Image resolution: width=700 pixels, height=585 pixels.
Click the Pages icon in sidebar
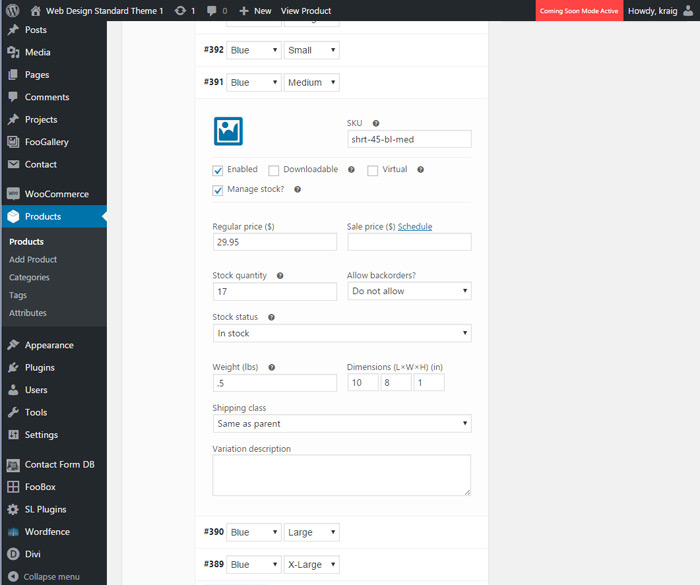[13, 75]
